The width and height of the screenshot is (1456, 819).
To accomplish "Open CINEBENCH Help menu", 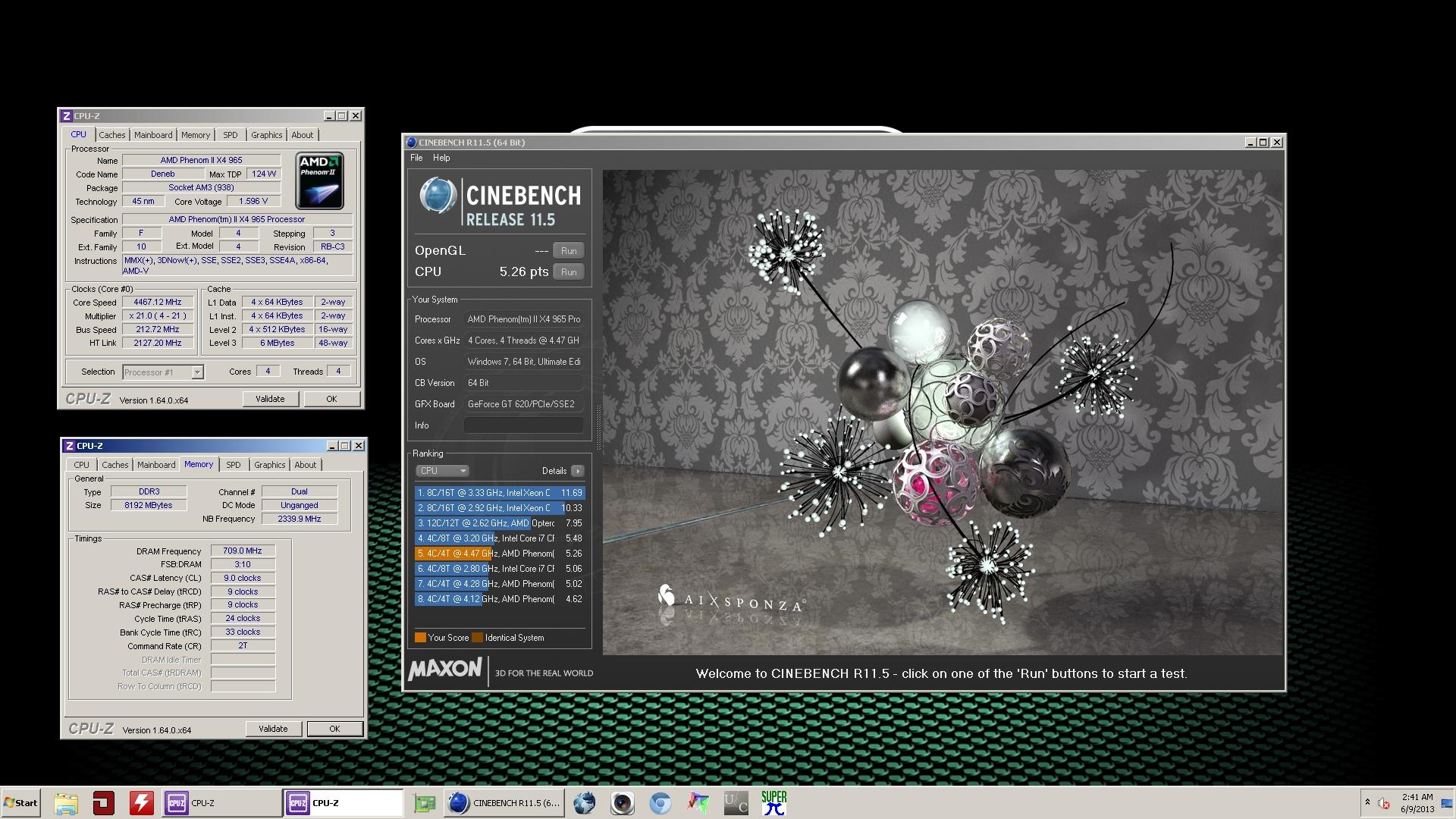I will 441,158.
